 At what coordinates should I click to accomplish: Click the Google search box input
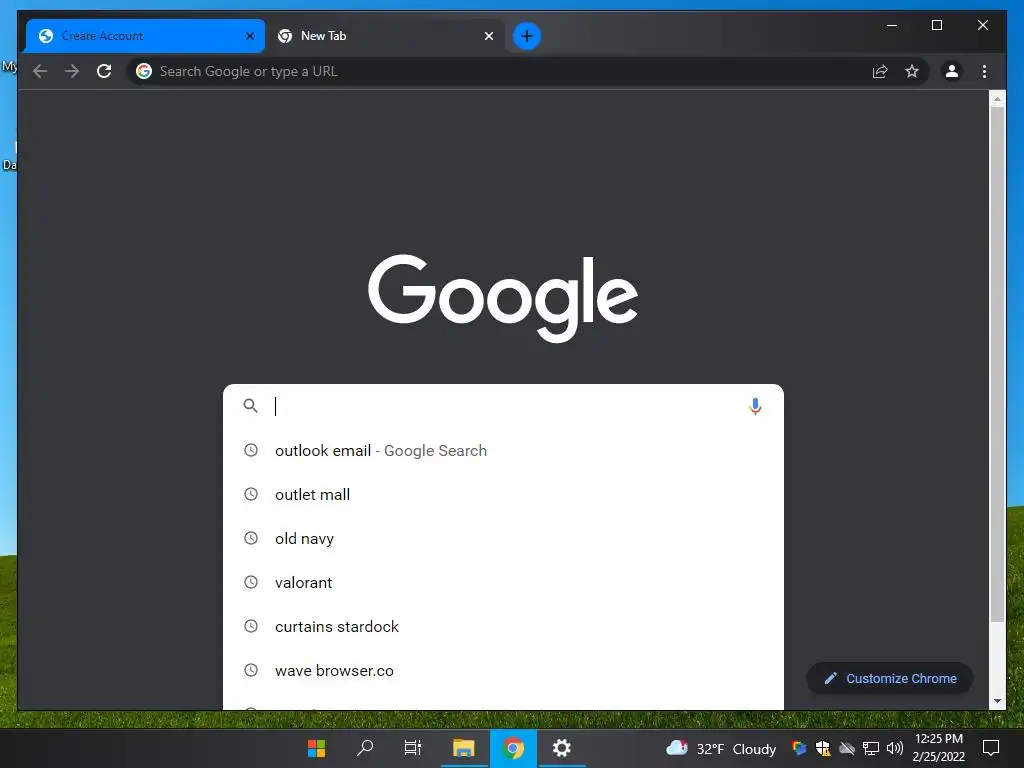[x=506, y=406]
